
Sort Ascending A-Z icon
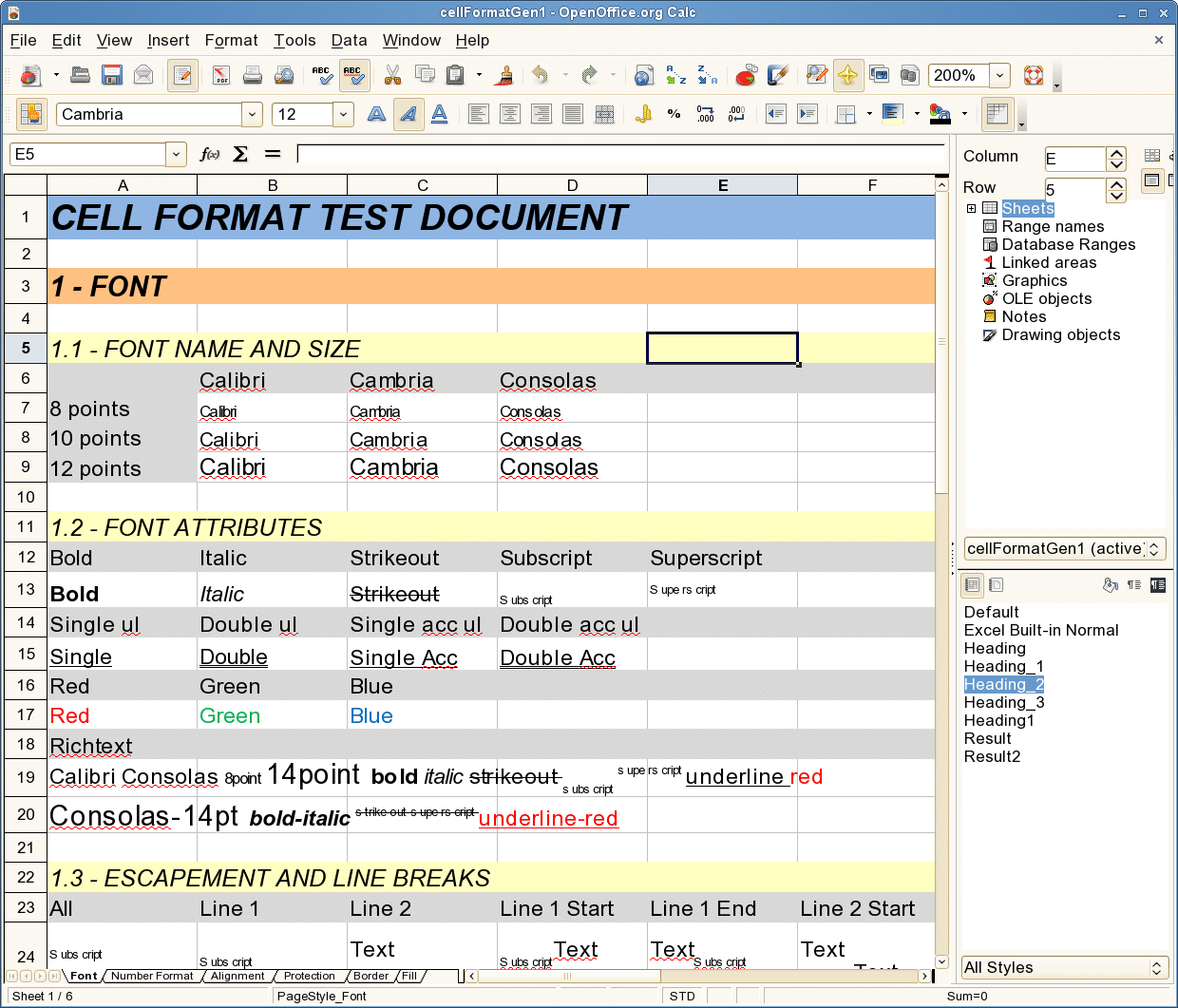[x=675, y=75]
